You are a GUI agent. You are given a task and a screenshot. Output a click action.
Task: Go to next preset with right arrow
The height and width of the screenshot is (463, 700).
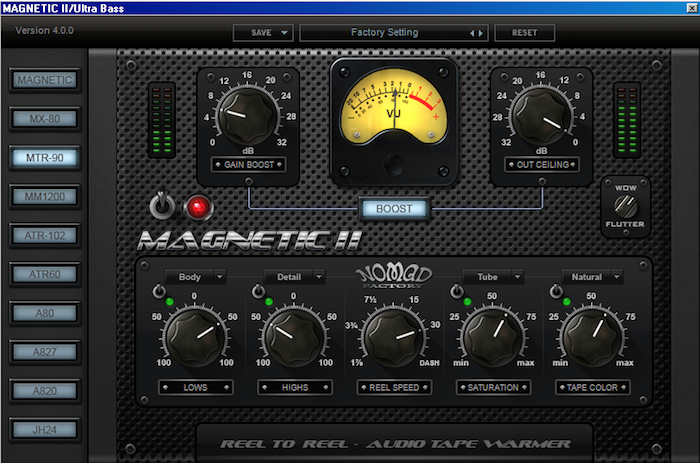[x=481, y=33]
